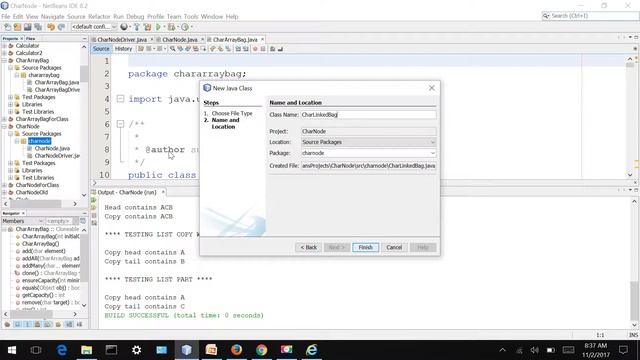
Task: Open the File menu
Action: (x=6, y=17)
